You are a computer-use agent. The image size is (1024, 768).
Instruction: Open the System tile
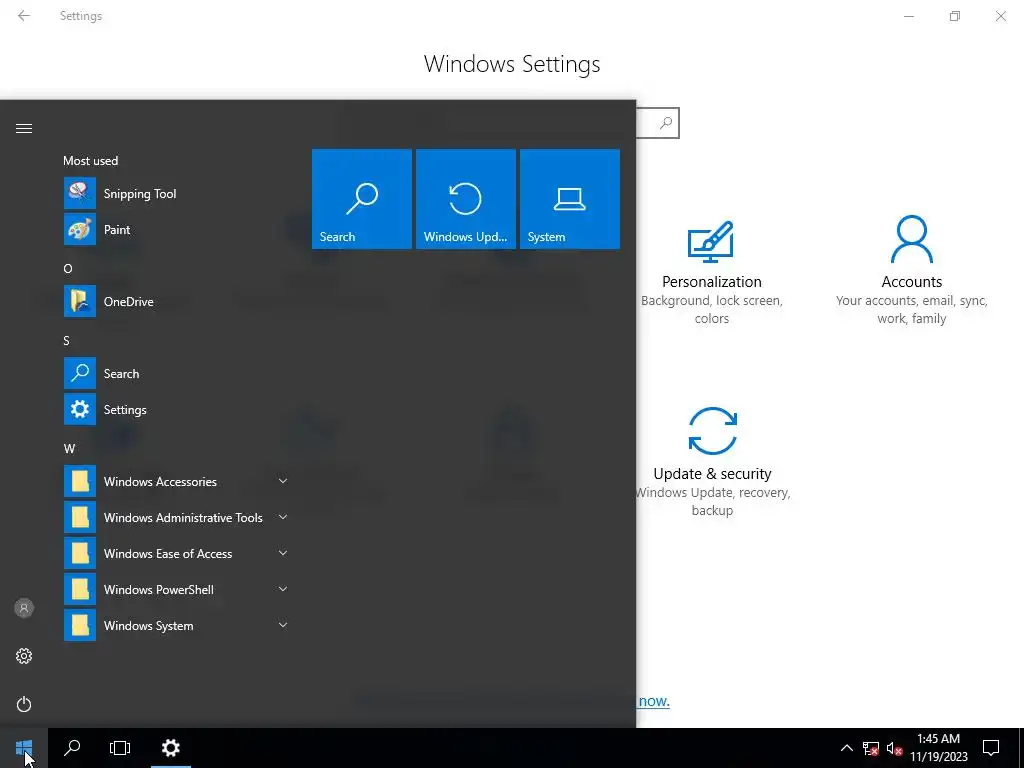[569, 199]
